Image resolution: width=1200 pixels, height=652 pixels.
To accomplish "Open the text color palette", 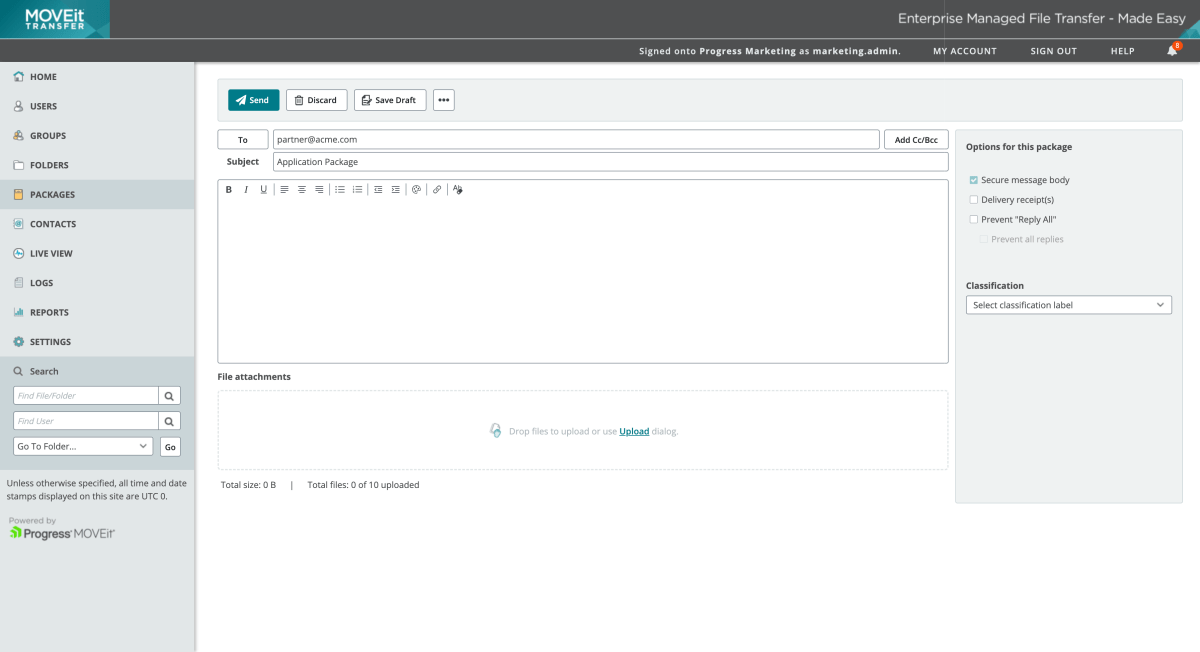I will (416, 189).
